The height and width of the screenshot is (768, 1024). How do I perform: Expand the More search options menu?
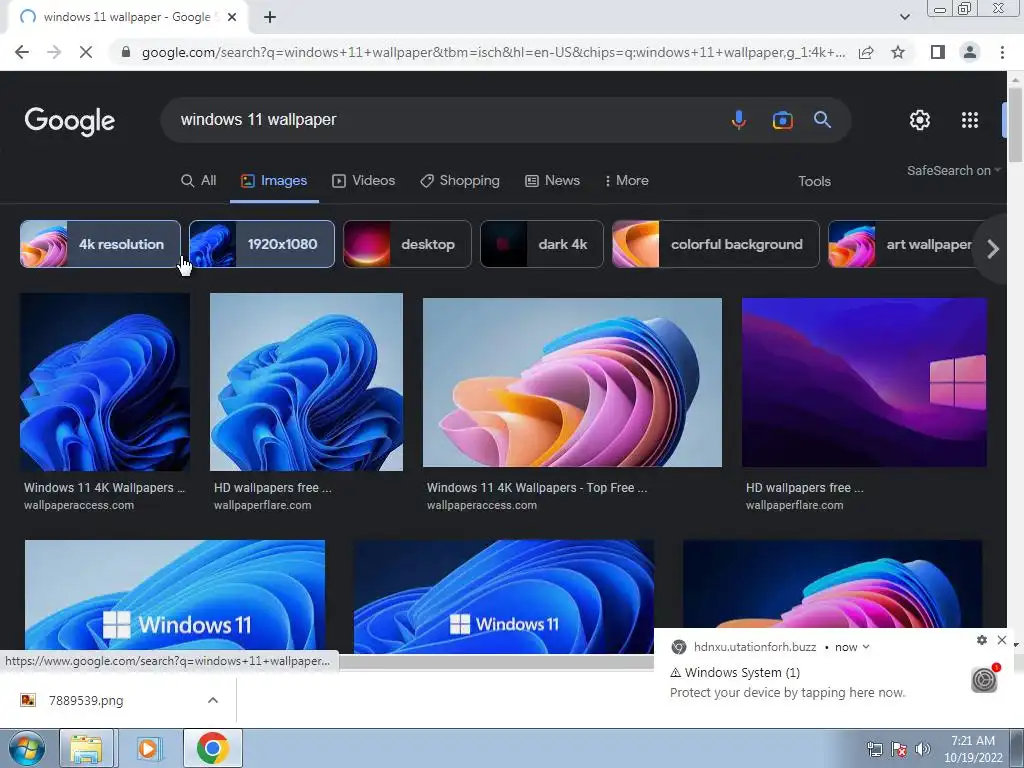point(626,181)
